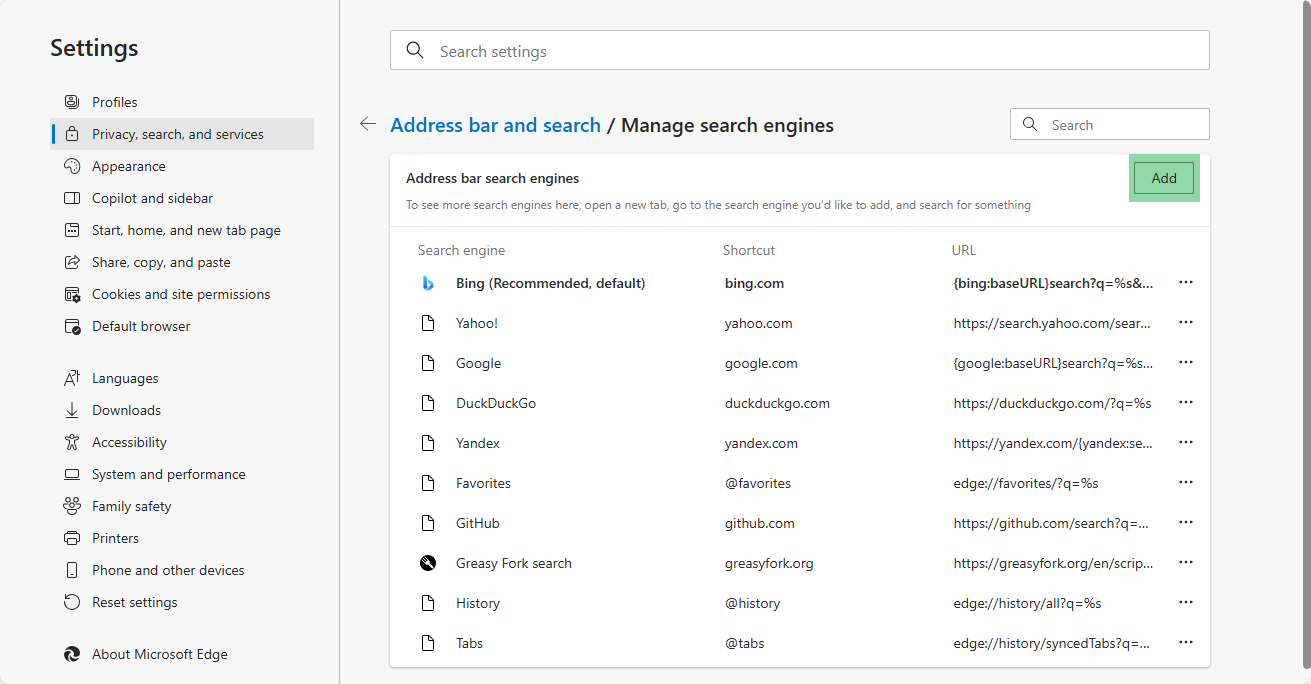Click the Printers icon in sidebar
1311x684 pixels.
coord(72,538)
